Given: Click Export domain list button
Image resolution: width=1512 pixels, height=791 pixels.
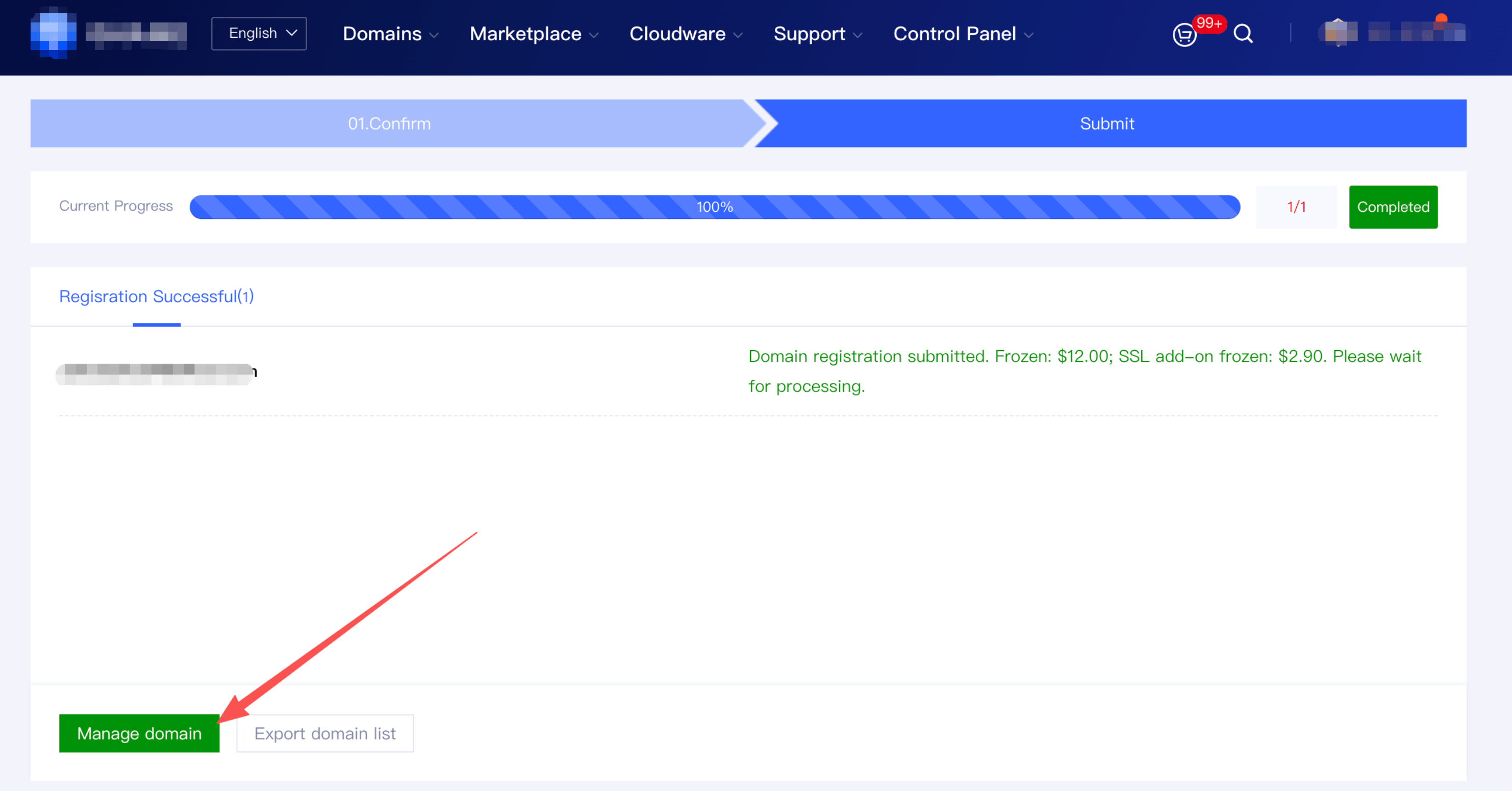Looking at the screenshot, I should pos(324,733).
